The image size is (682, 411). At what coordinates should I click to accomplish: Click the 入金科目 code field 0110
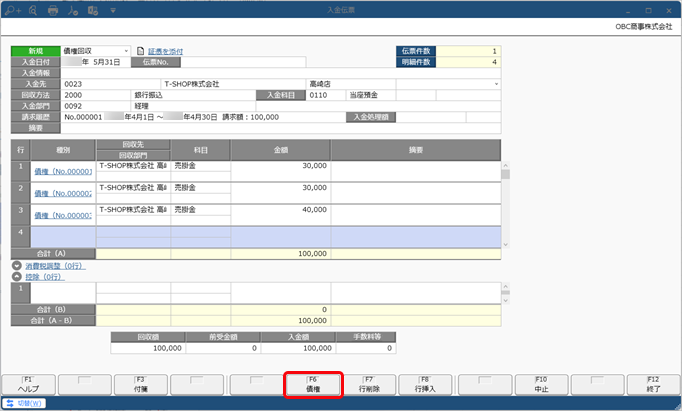326,95
